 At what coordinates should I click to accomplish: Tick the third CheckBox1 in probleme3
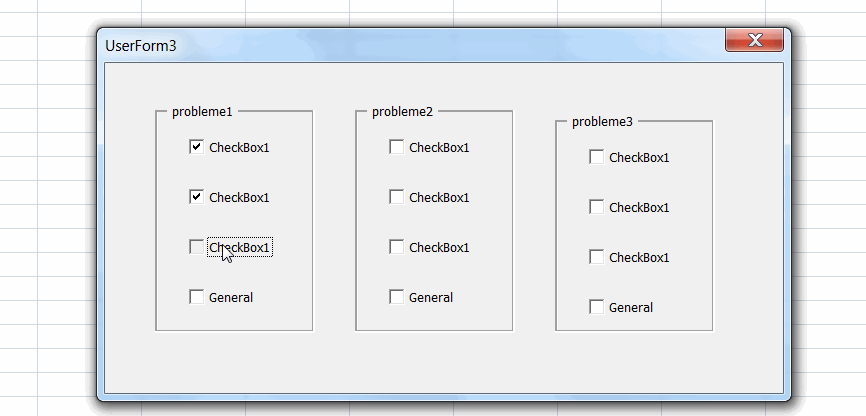[x=596, y=257]
